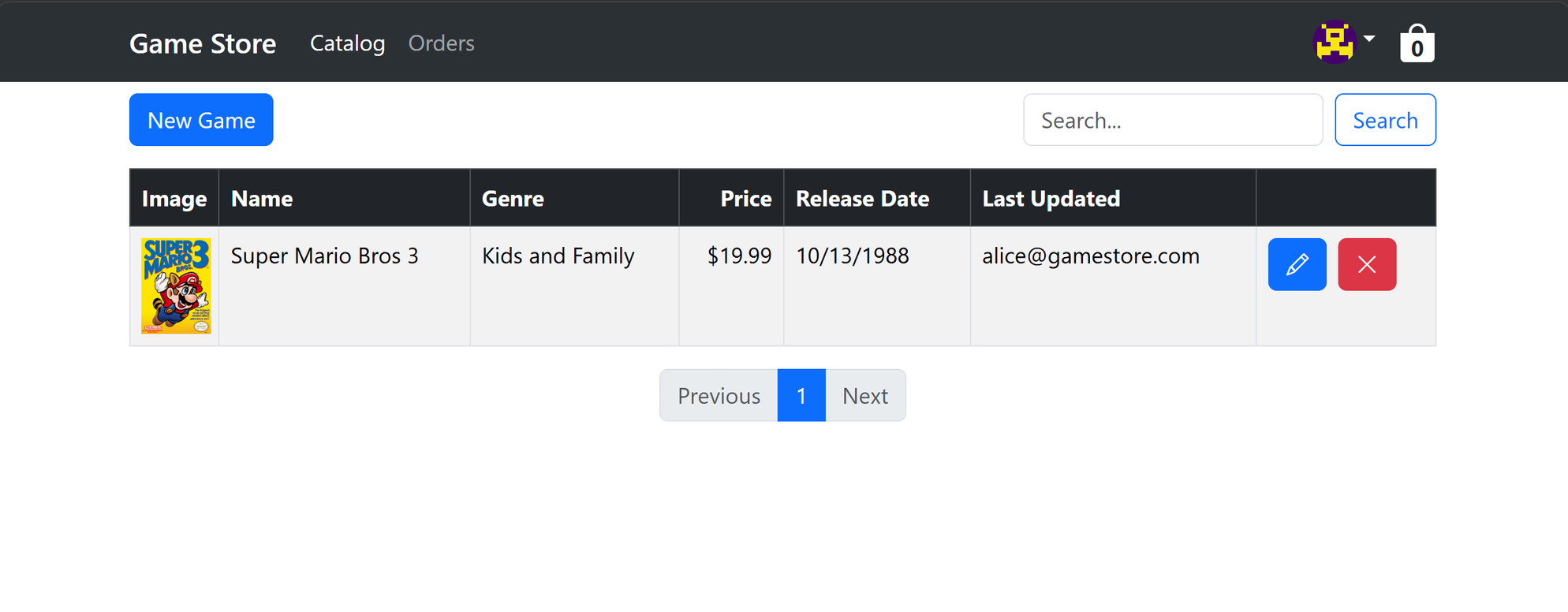The height and width of the screenshot is (612, 1568).
Task: Open the shopping bag cart icon
Action: tap(1417, 43)
